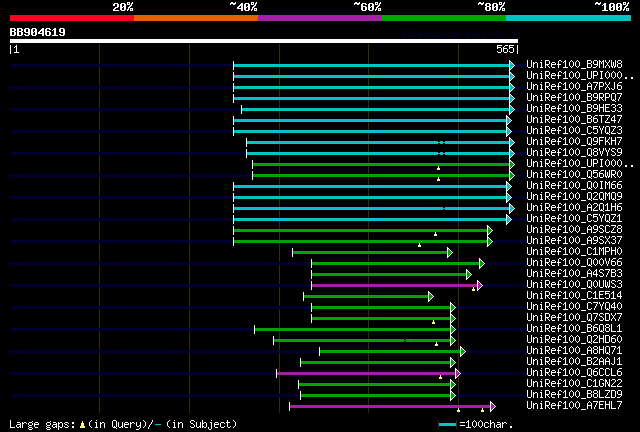This screenshot has width=640, height=432.
Task: Select the UniRef100_Q6CCL6 label
Action: pos(574,373)
